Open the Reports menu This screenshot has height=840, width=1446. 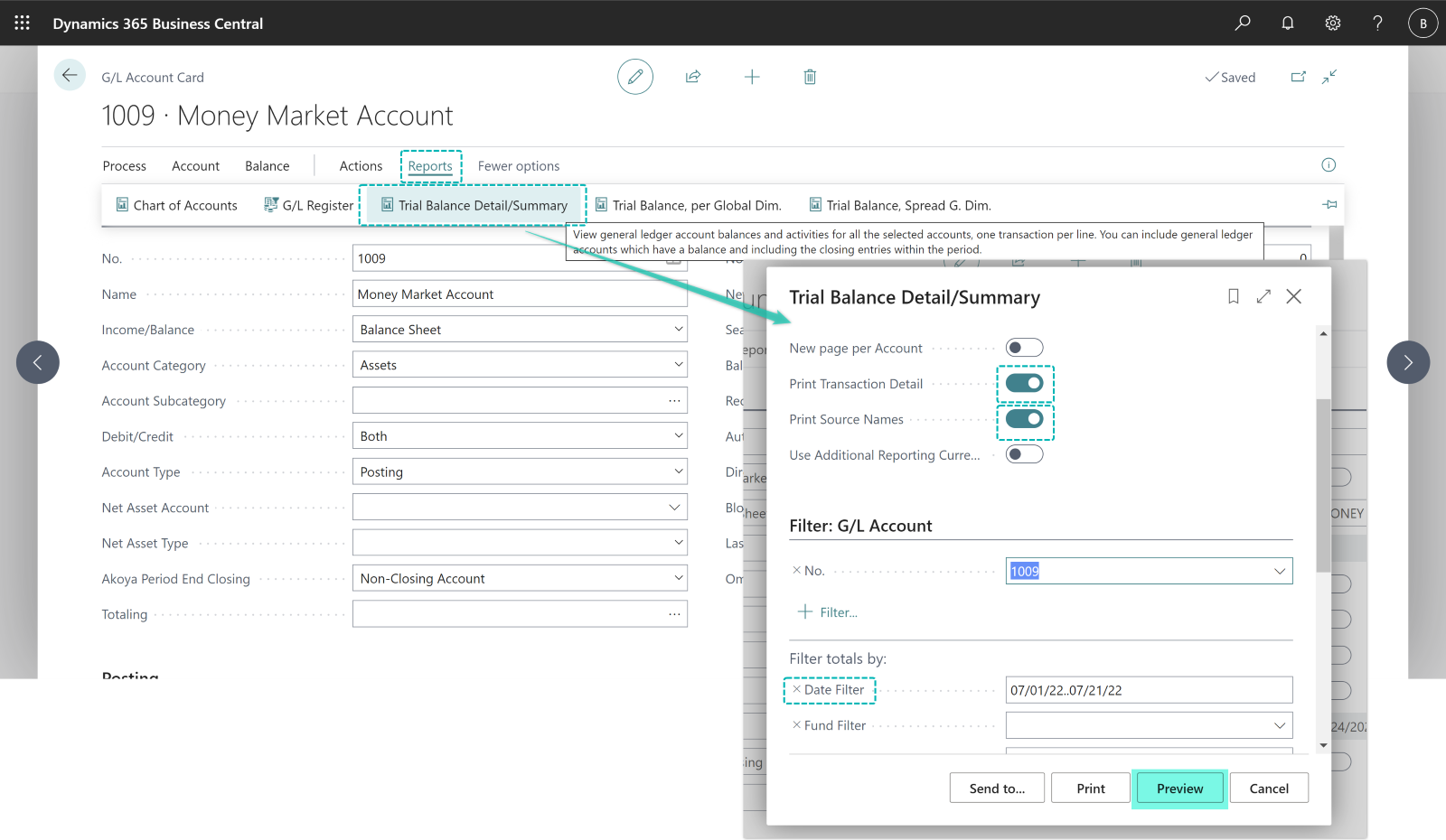[430, 166]
